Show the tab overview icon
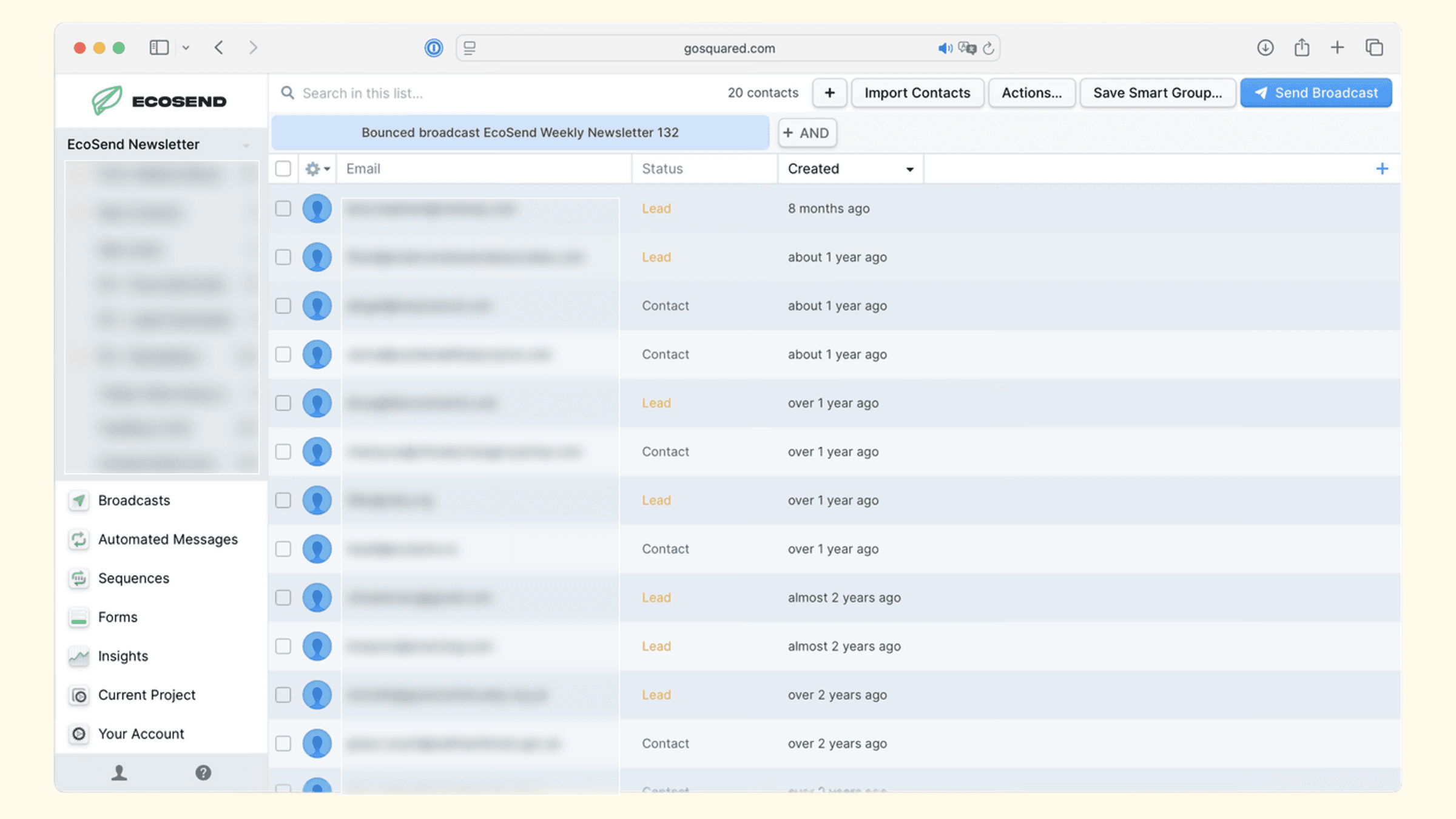The width and height of the screenshot is (1456, 819). click(x=1374, y=47)
